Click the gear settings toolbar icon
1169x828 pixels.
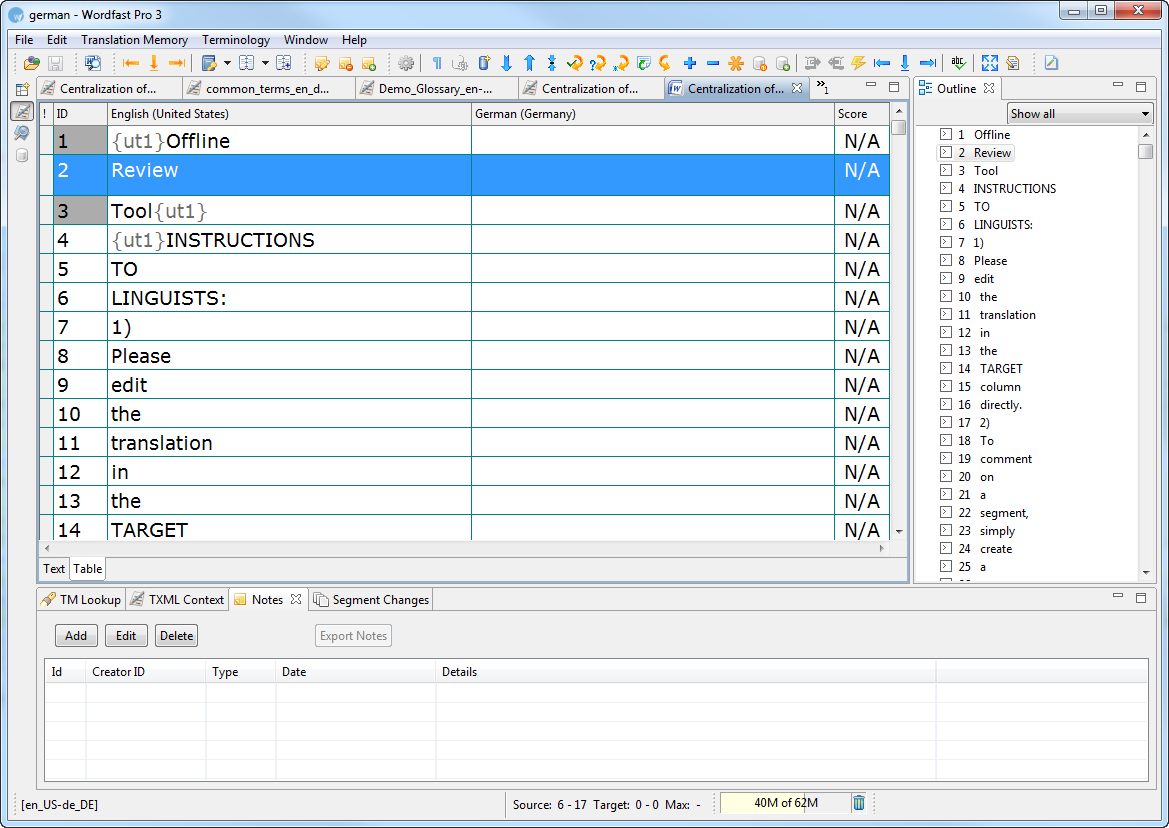point(406,63)
